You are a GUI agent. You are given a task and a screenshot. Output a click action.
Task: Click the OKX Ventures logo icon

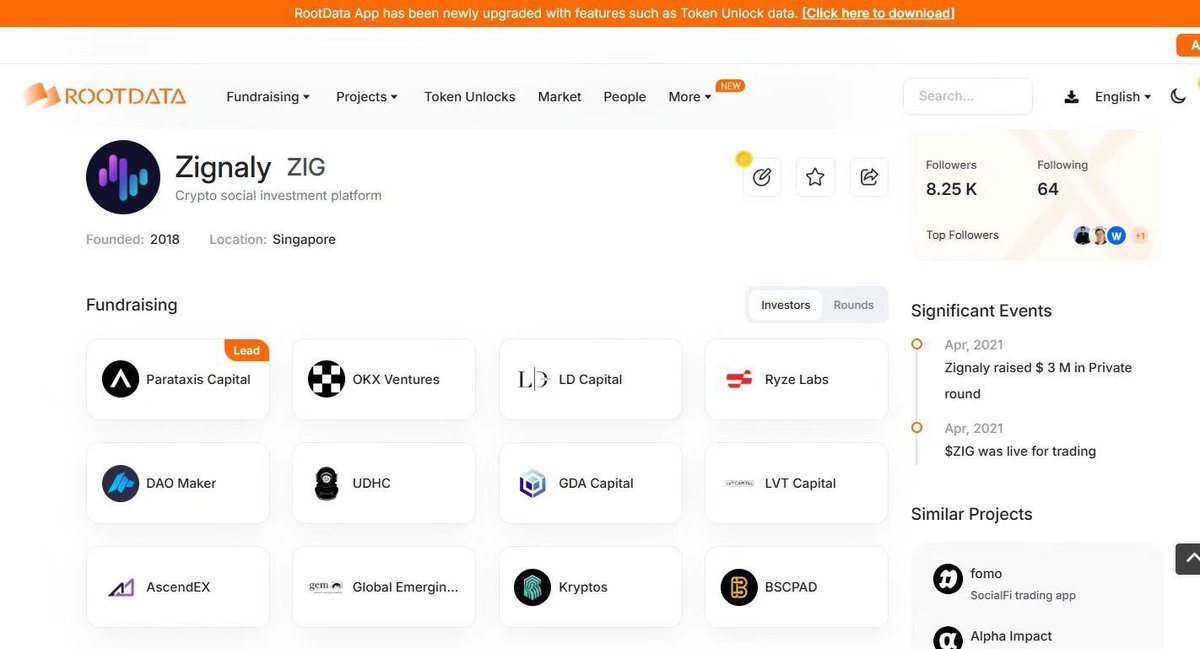(x=327, y=379)
